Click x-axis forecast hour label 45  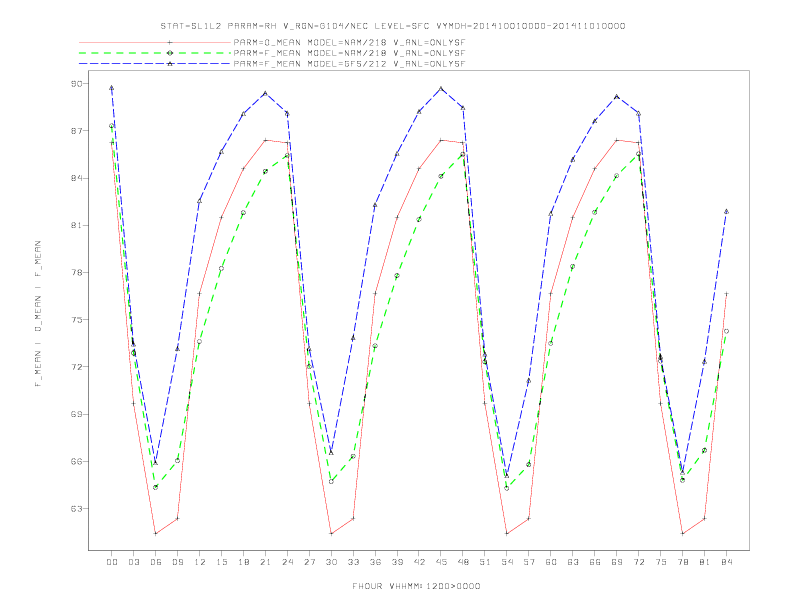pos(441,562)
